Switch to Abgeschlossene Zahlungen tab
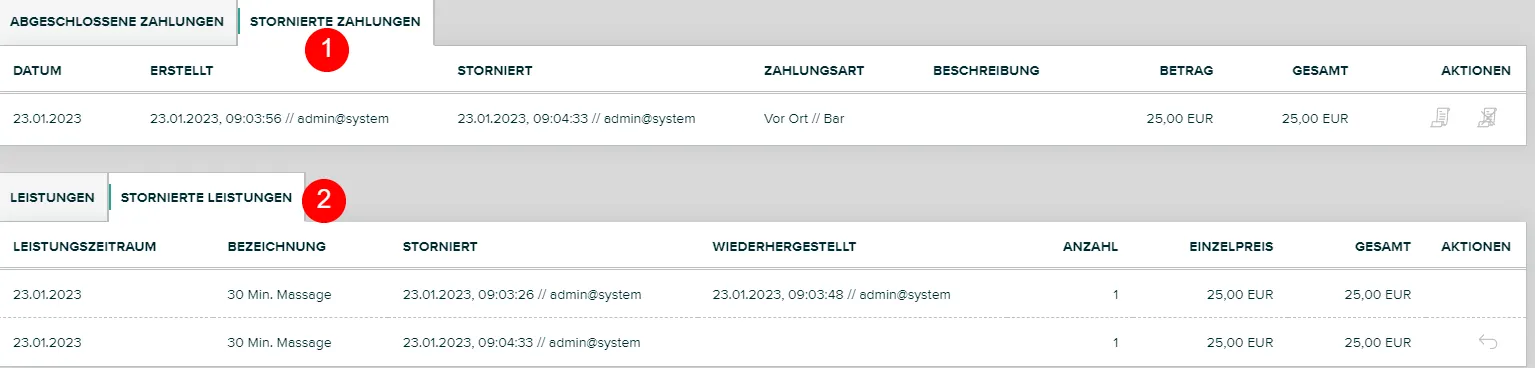1535x368 pixels. click(x=117, y=21)
